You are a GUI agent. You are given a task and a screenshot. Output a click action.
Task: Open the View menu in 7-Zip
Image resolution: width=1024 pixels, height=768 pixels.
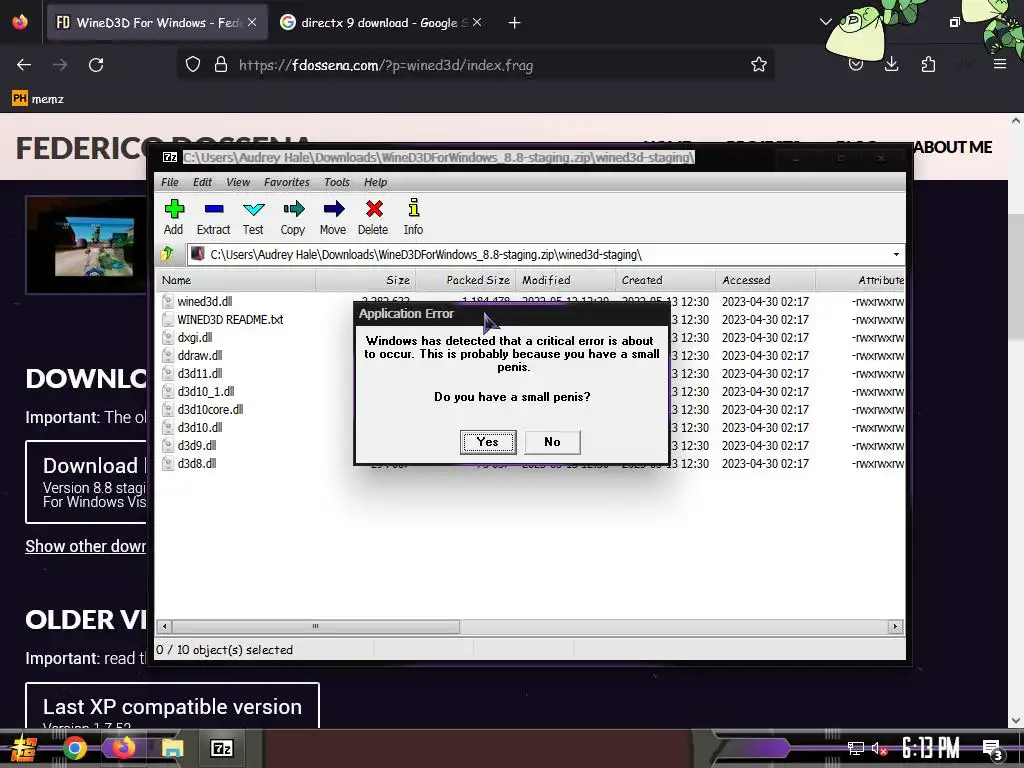[x=238, y=182]
